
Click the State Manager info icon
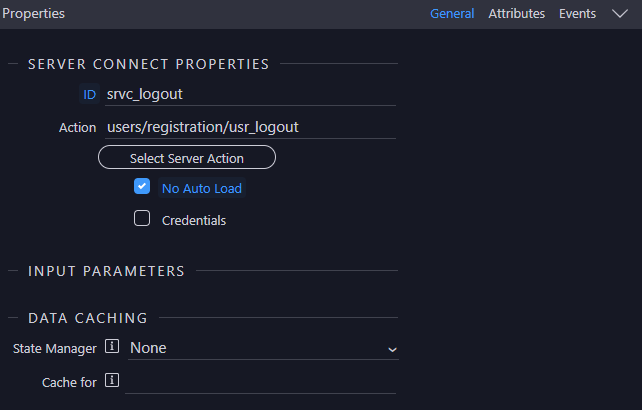tap(112, 347)
